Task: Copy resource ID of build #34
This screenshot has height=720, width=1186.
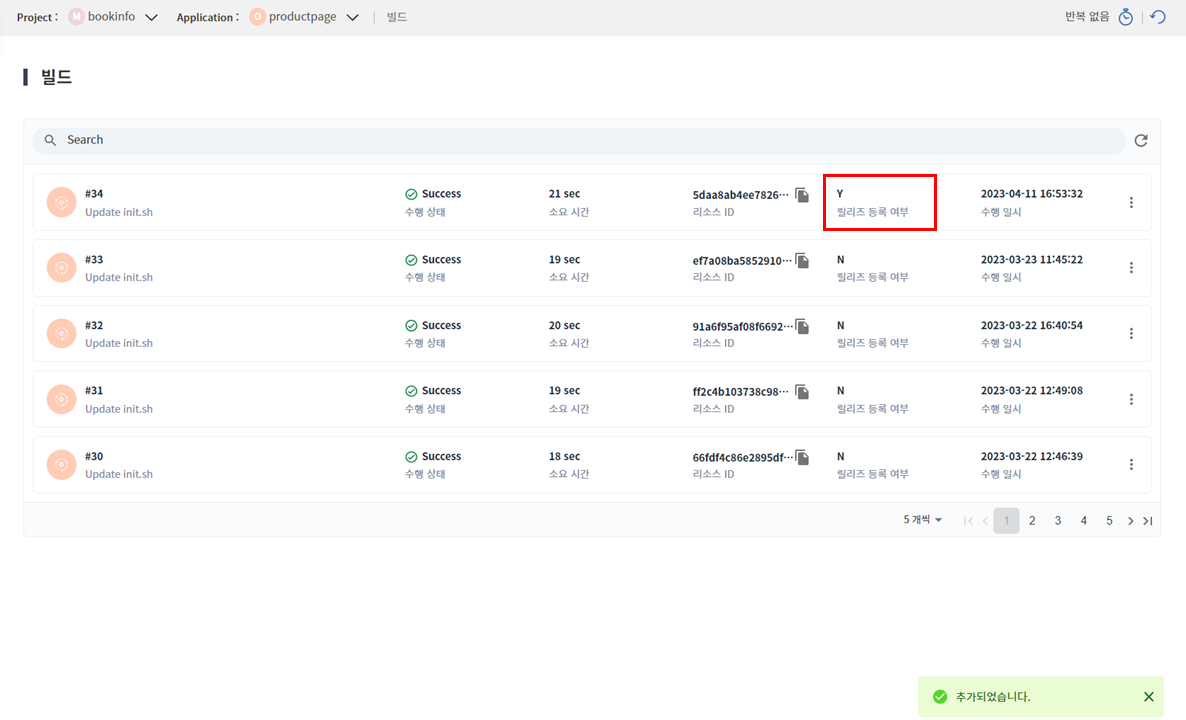Action: (803, 195)
